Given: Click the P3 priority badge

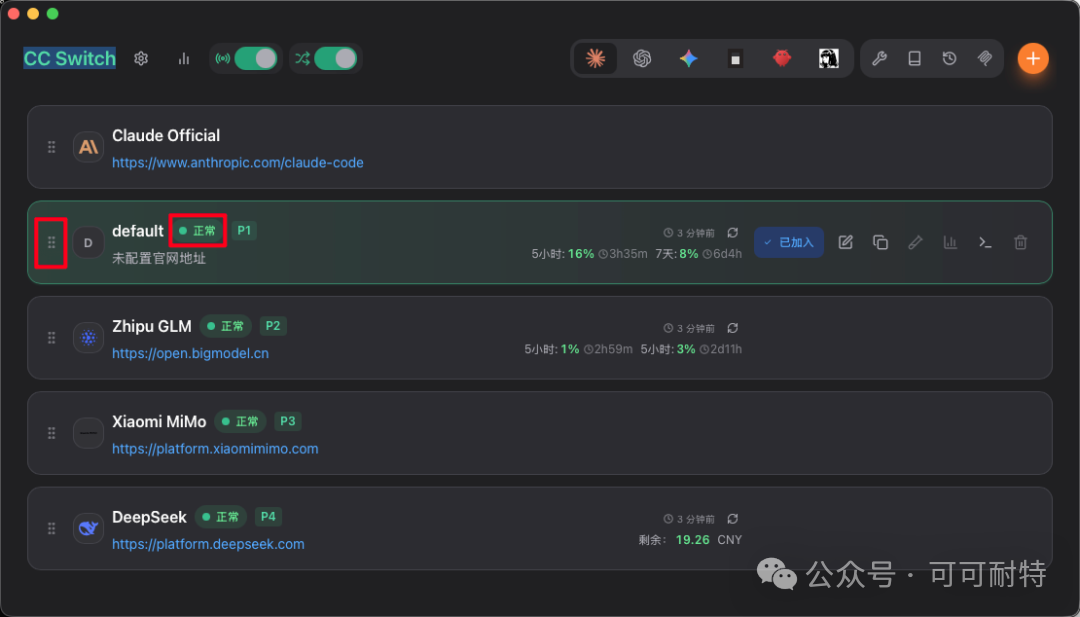Looking at the screenshot, I should point(288,421).
